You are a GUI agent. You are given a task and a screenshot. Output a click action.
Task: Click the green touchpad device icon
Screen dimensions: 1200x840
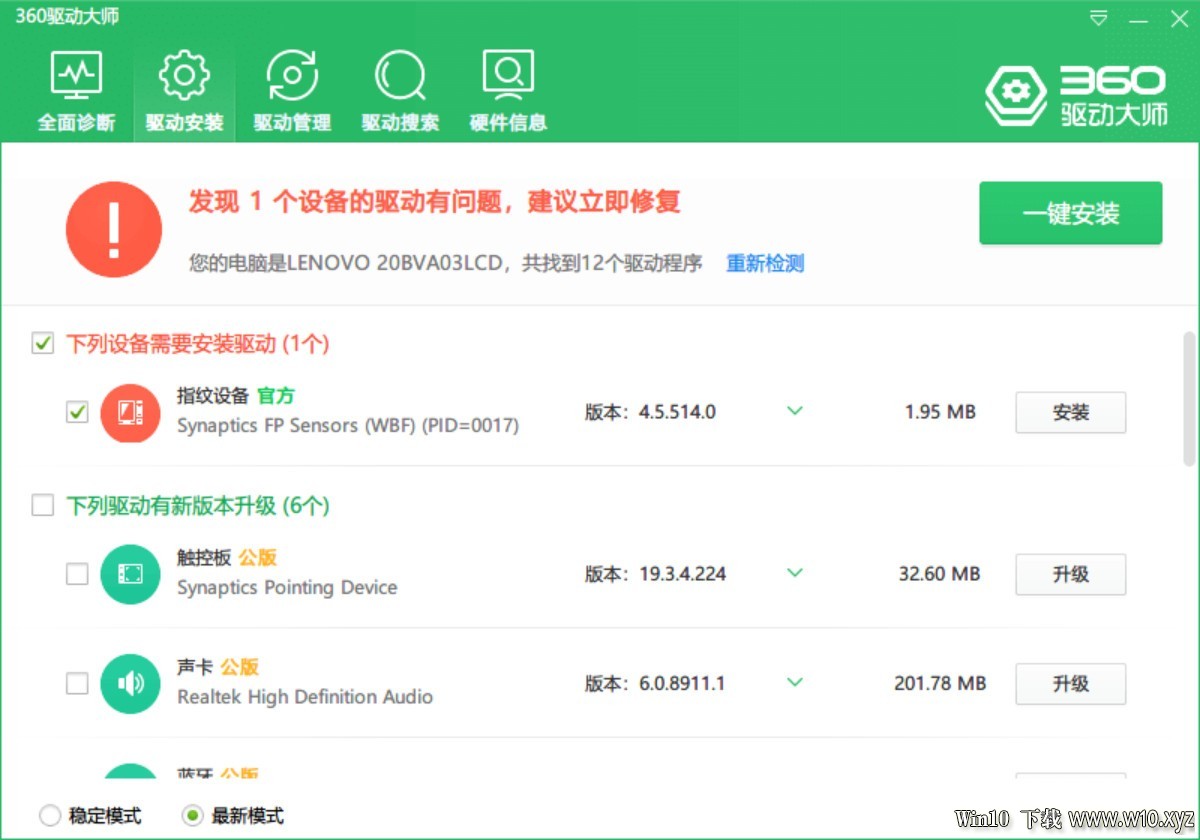[130, 574]
